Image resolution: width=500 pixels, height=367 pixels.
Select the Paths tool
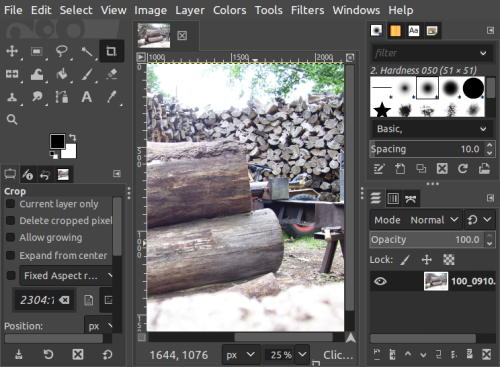point(62,97)
